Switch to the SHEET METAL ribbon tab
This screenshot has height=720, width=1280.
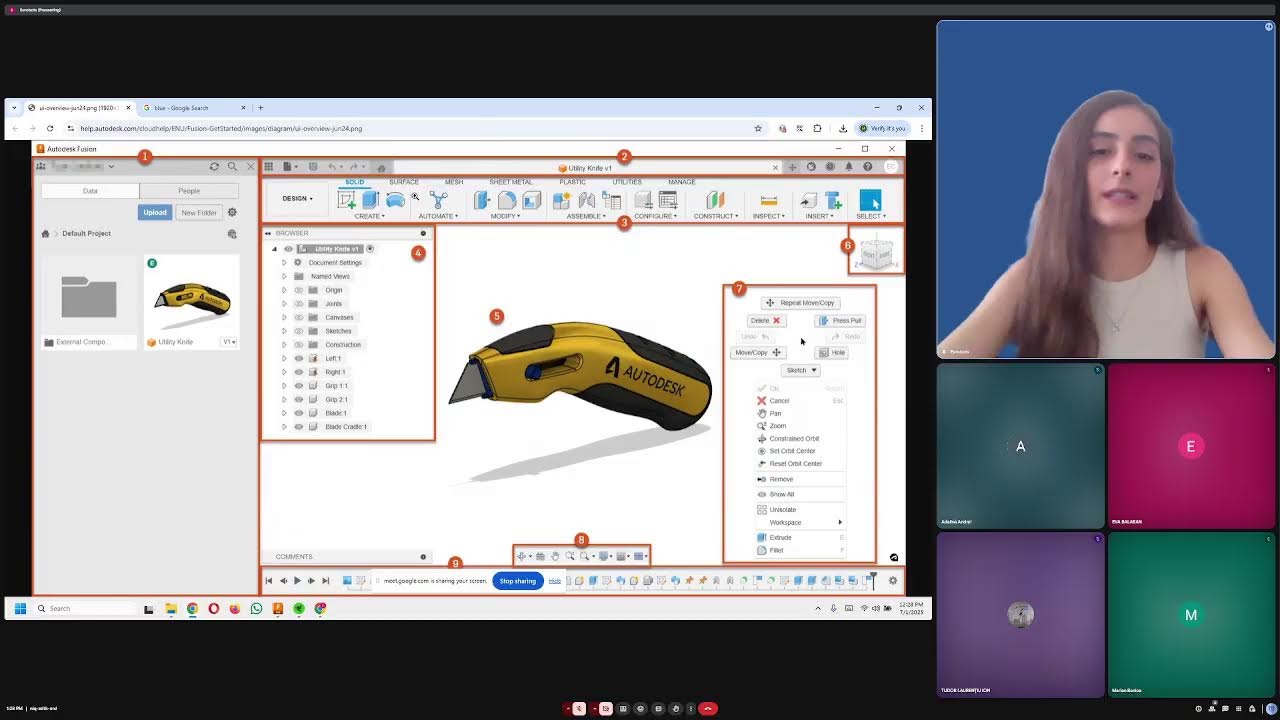click(x=510, y=182)
